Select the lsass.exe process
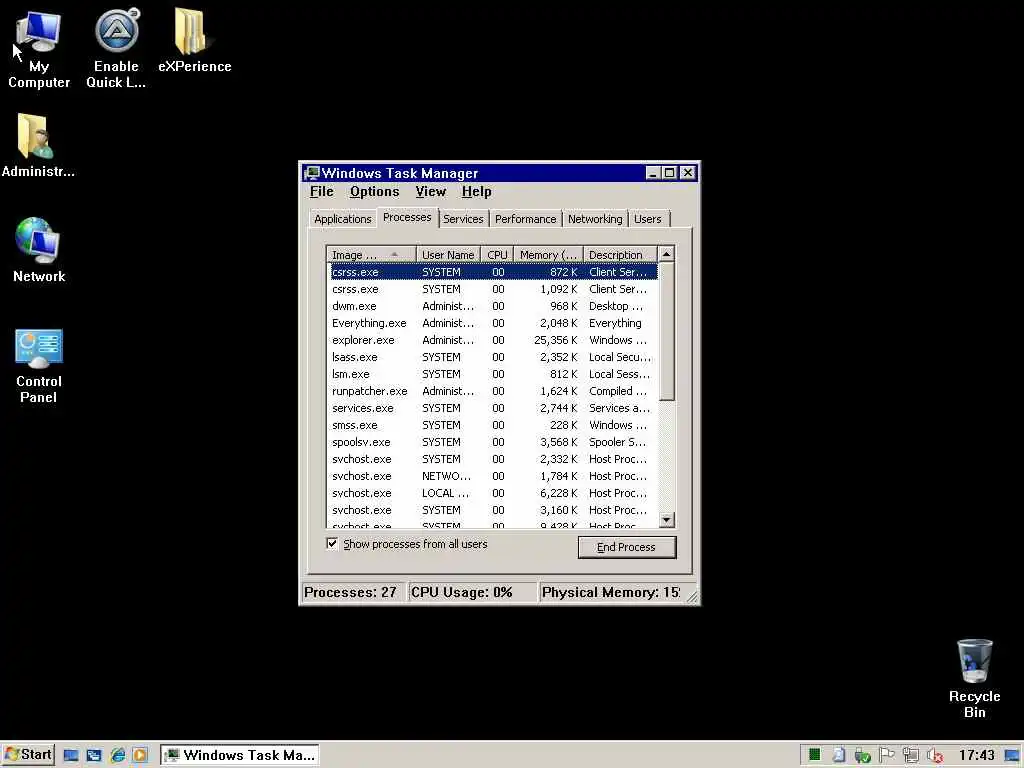The width and height of the screenshot is (1024, 768). (x=492, y=357)
